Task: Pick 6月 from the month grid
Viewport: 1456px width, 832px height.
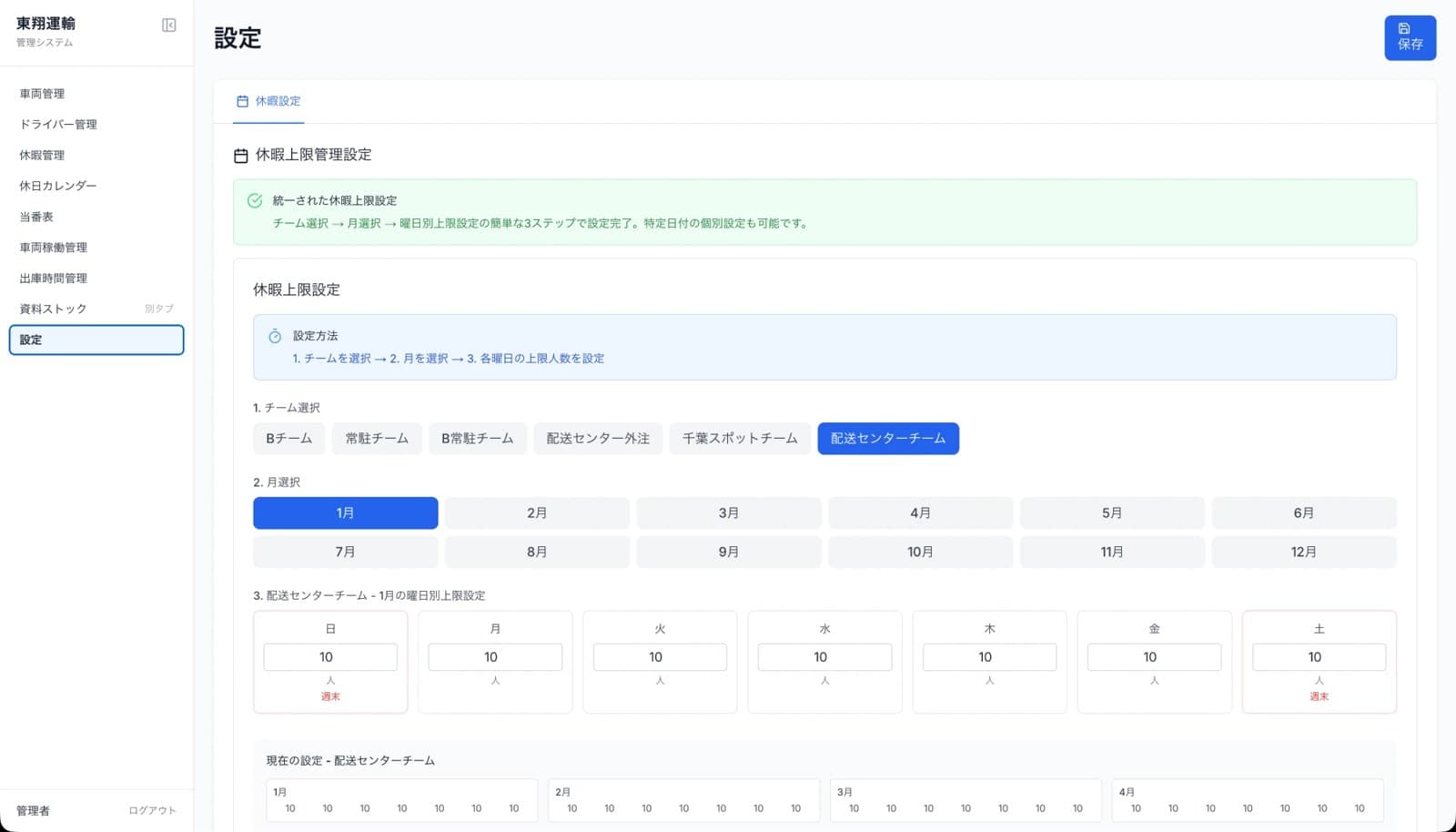Action: point(1304,513)
